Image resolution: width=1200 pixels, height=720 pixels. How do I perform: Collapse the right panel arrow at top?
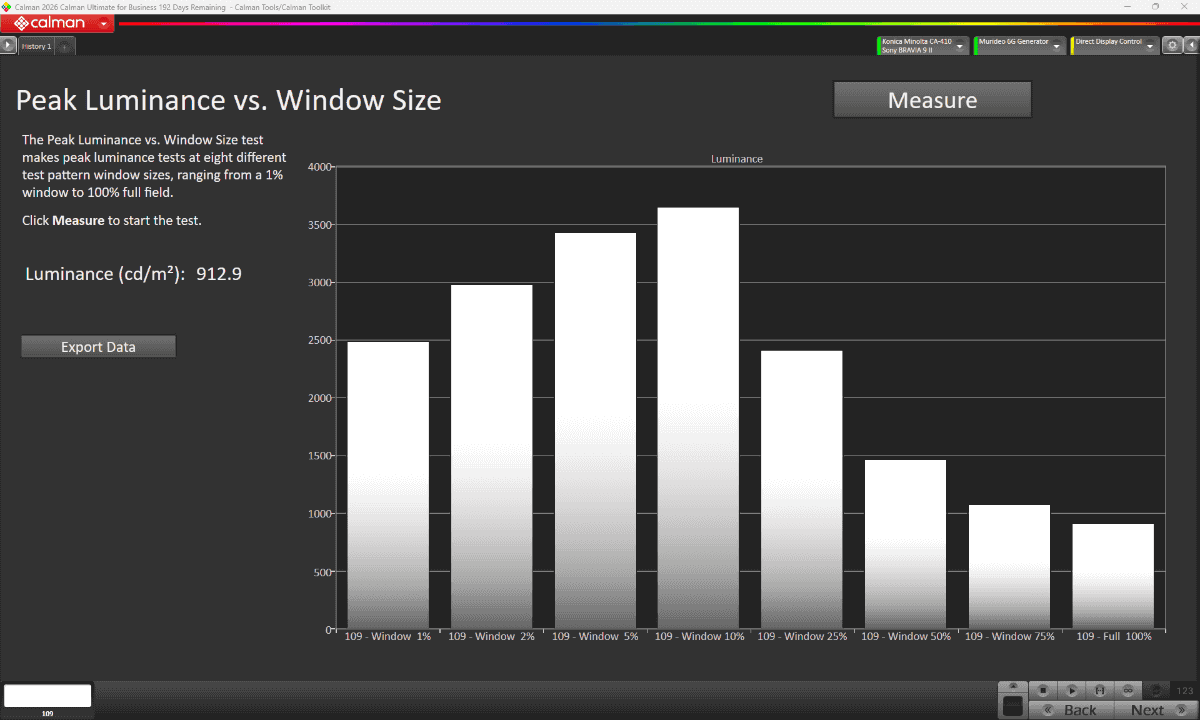click(1191, 45)
